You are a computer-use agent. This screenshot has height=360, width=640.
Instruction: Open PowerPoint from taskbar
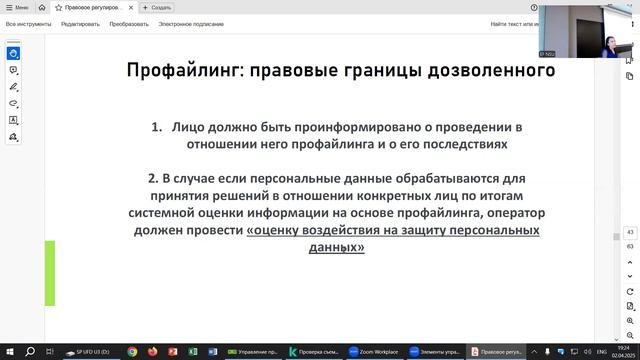(x=173, y=352)
